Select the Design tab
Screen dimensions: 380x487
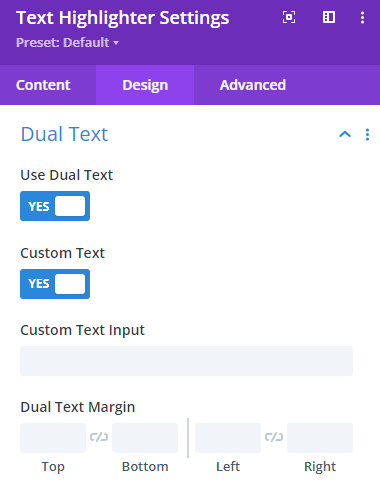click(145, 85)
